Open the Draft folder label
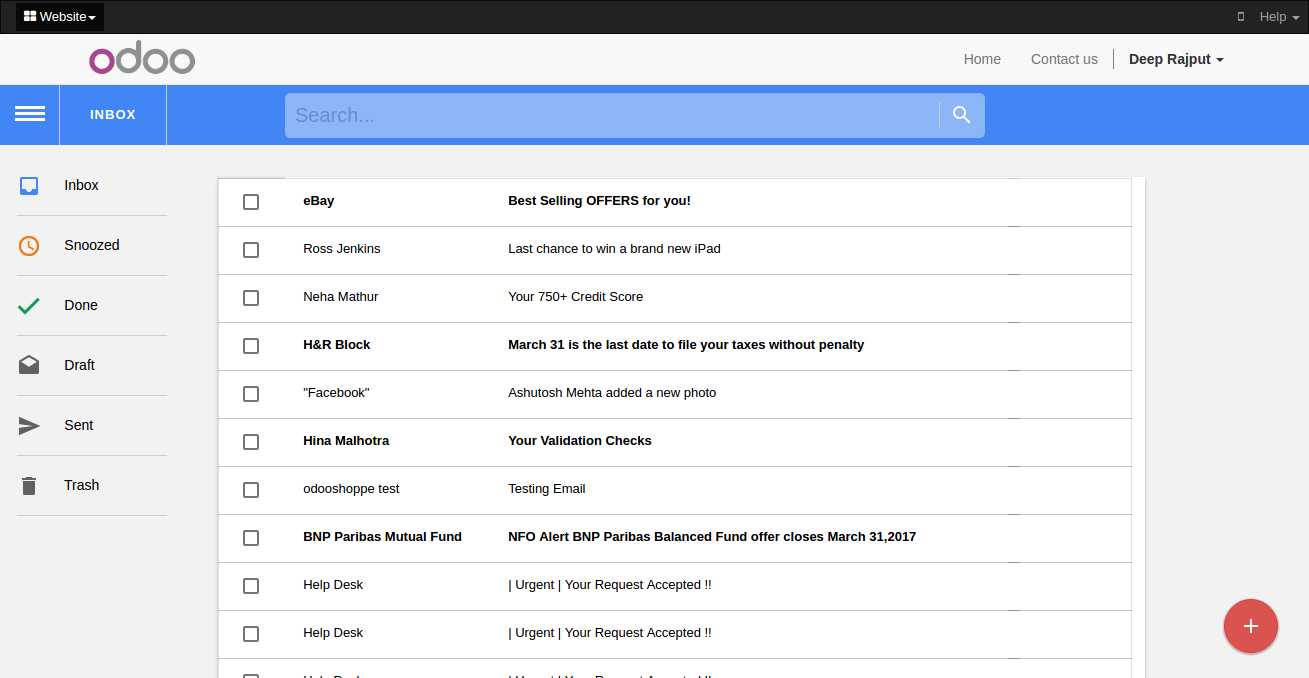Screen dimensions: 1309x678 pyautogui.click(x=79, y=365)
